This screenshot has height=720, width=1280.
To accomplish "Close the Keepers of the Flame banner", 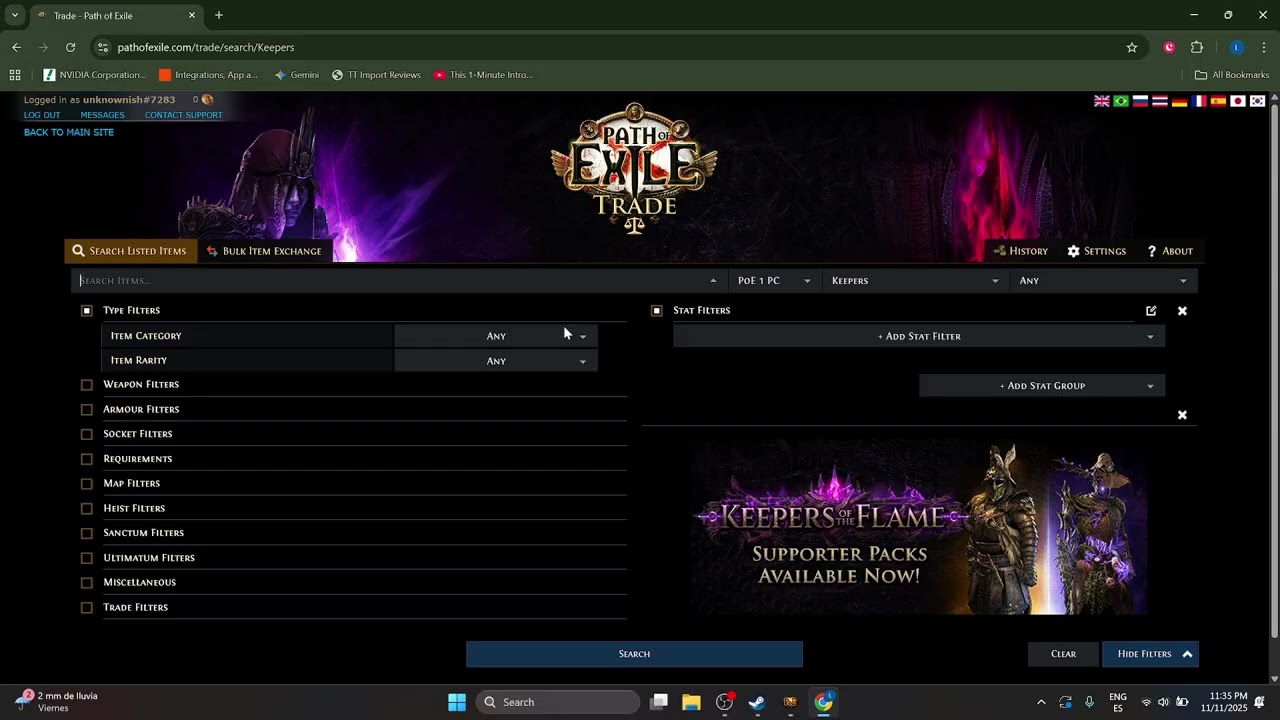I will point(1182,415).
